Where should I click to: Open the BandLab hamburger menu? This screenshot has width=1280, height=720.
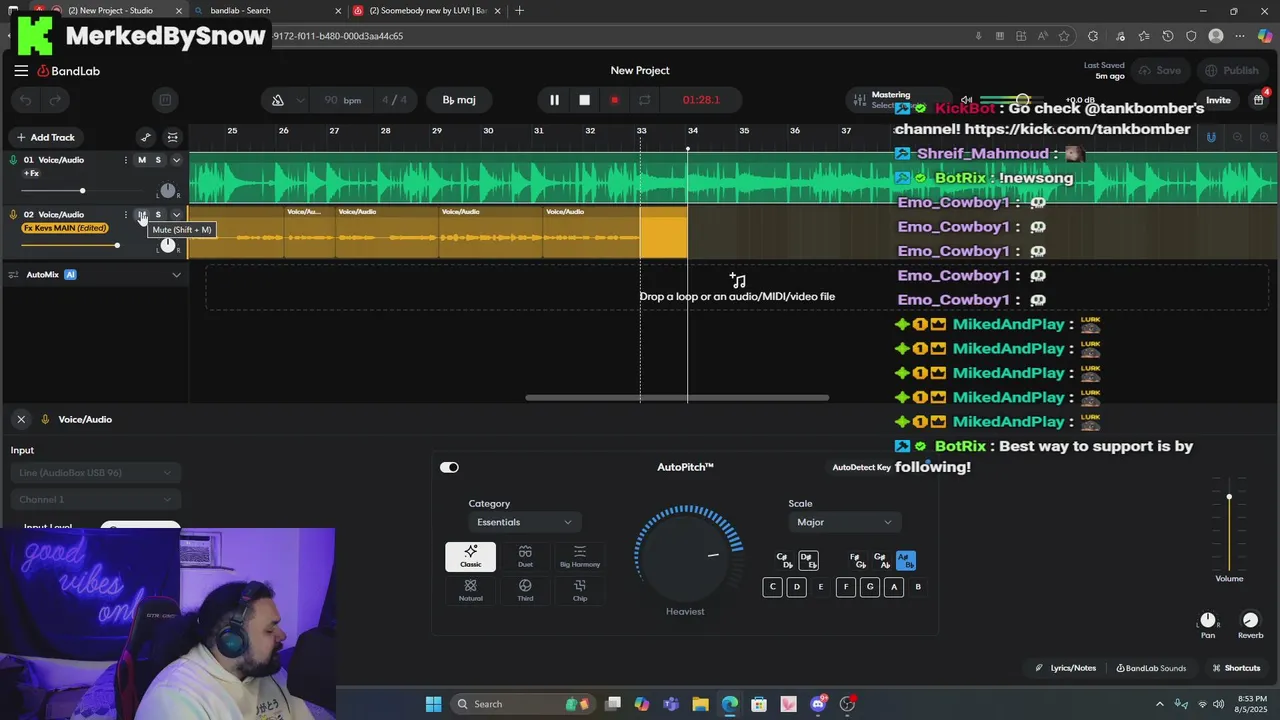click(x=21, y=71)
